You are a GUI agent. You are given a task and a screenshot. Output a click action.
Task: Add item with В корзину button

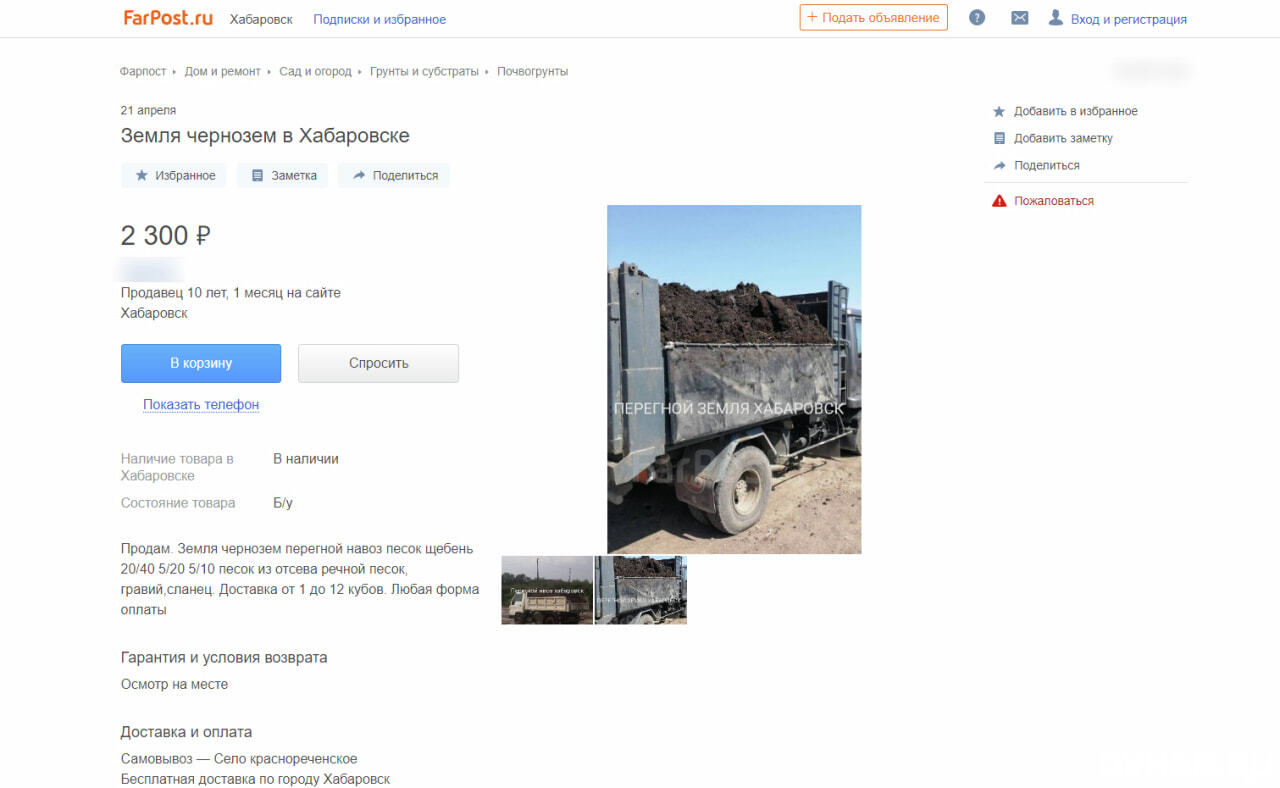coord(201,363)
